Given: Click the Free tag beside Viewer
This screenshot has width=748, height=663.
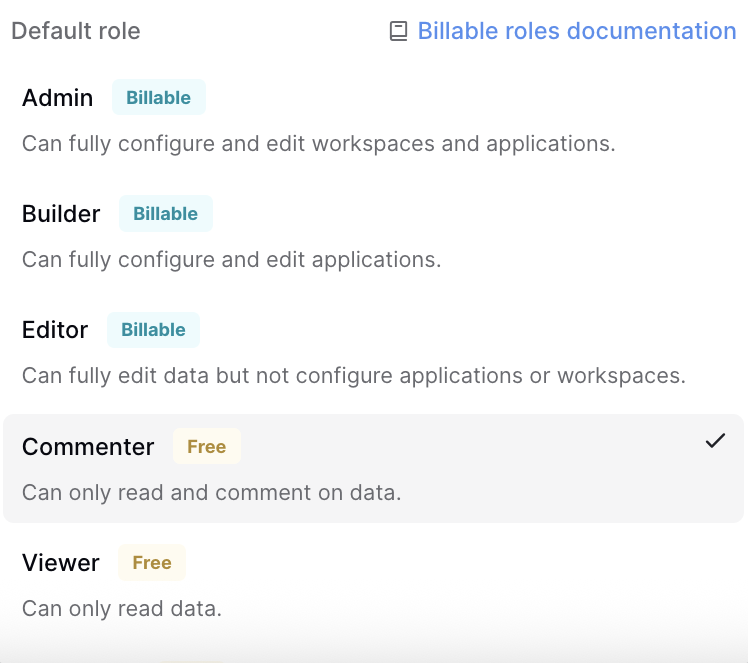Looking at the screenshot, I should click(x=152, y=563).
